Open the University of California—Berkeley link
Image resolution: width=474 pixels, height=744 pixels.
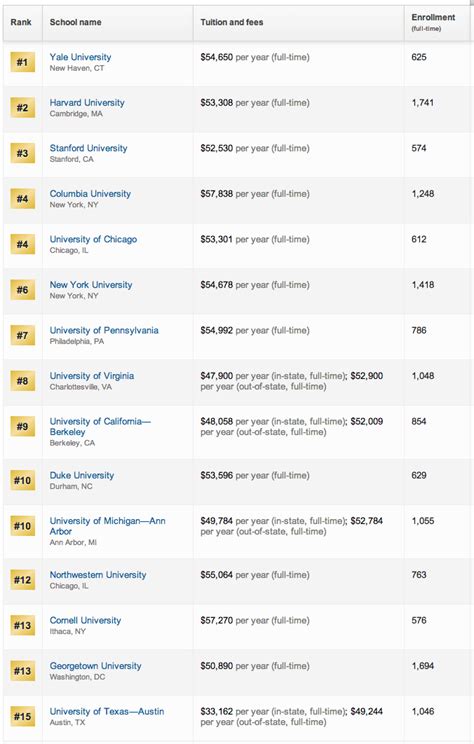pos(100,427)
